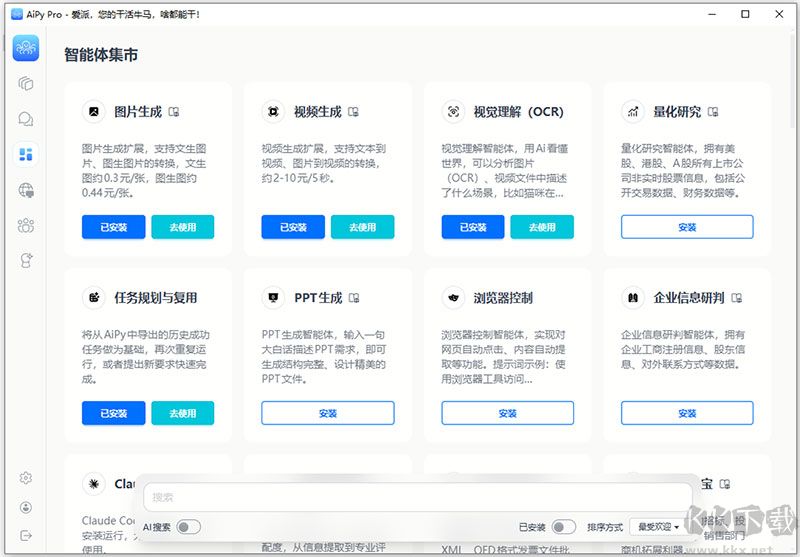Click the logout icon at sidebar bottom
Screen dimensions: 800x557
(x=26, y=535)
